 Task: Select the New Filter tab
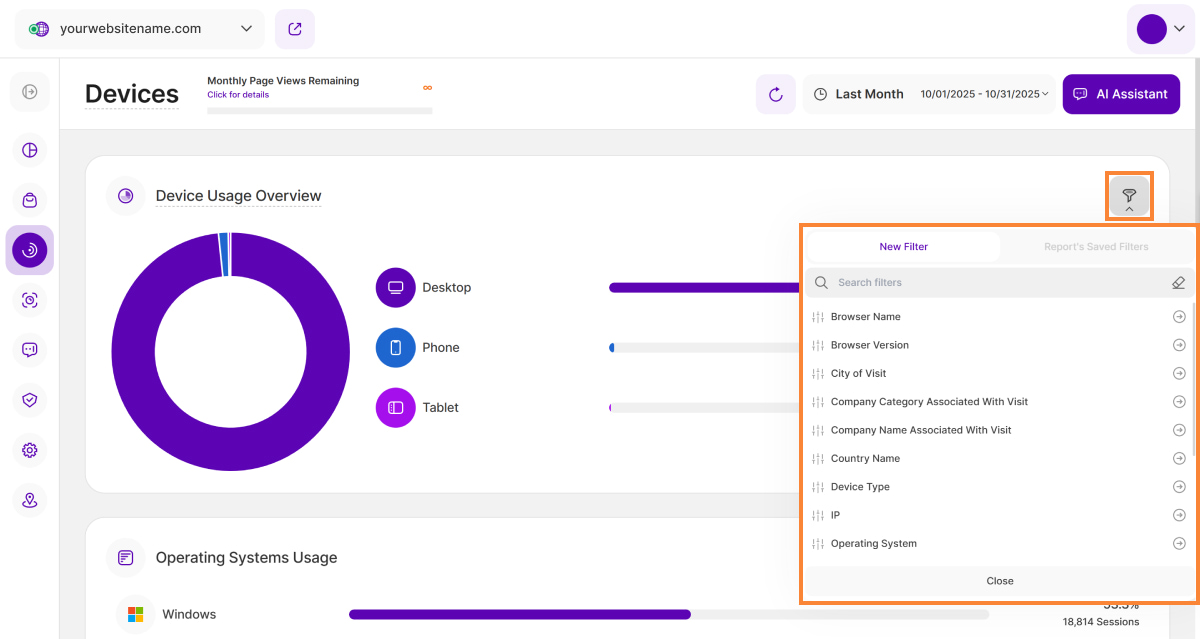[903, 247]
